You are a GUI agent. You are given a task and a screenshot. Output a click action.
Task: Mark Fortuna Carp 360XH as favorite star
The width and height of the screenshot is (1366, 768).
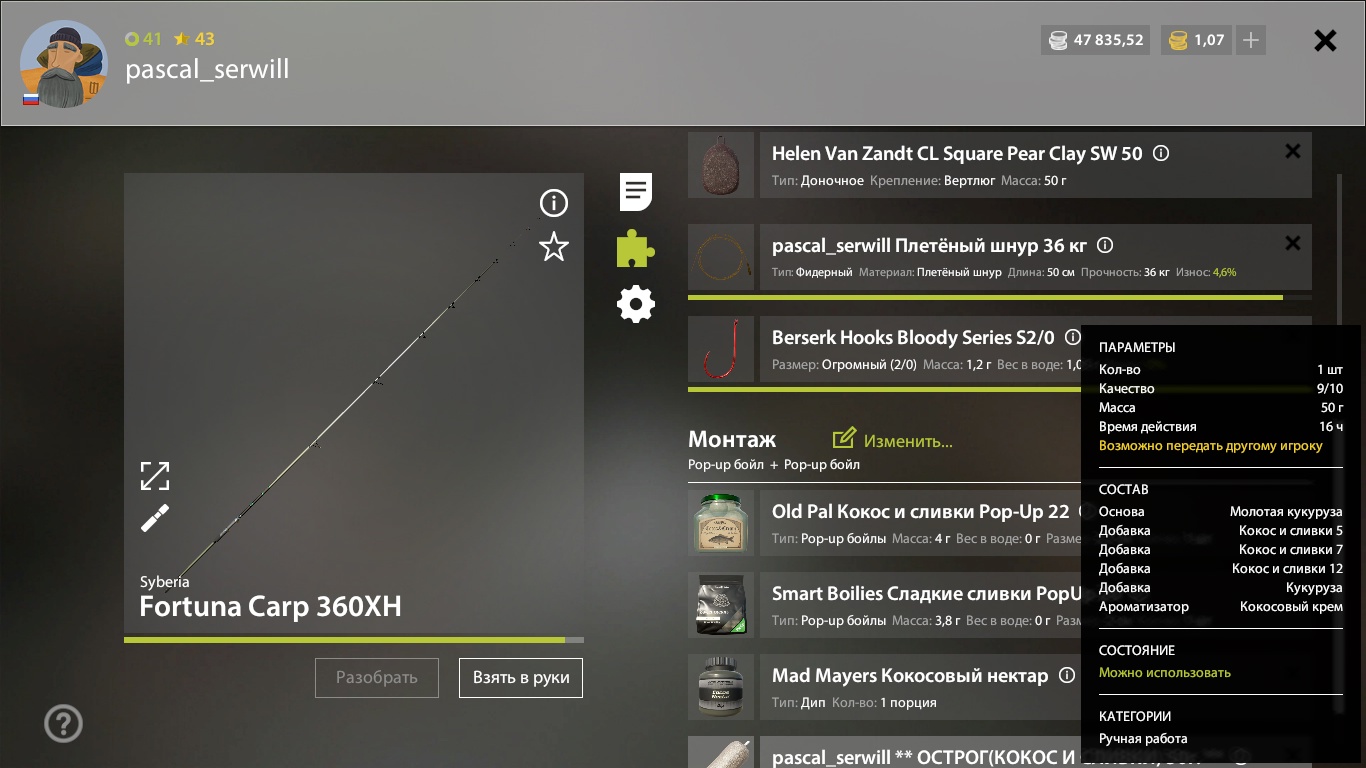point(554,246)
